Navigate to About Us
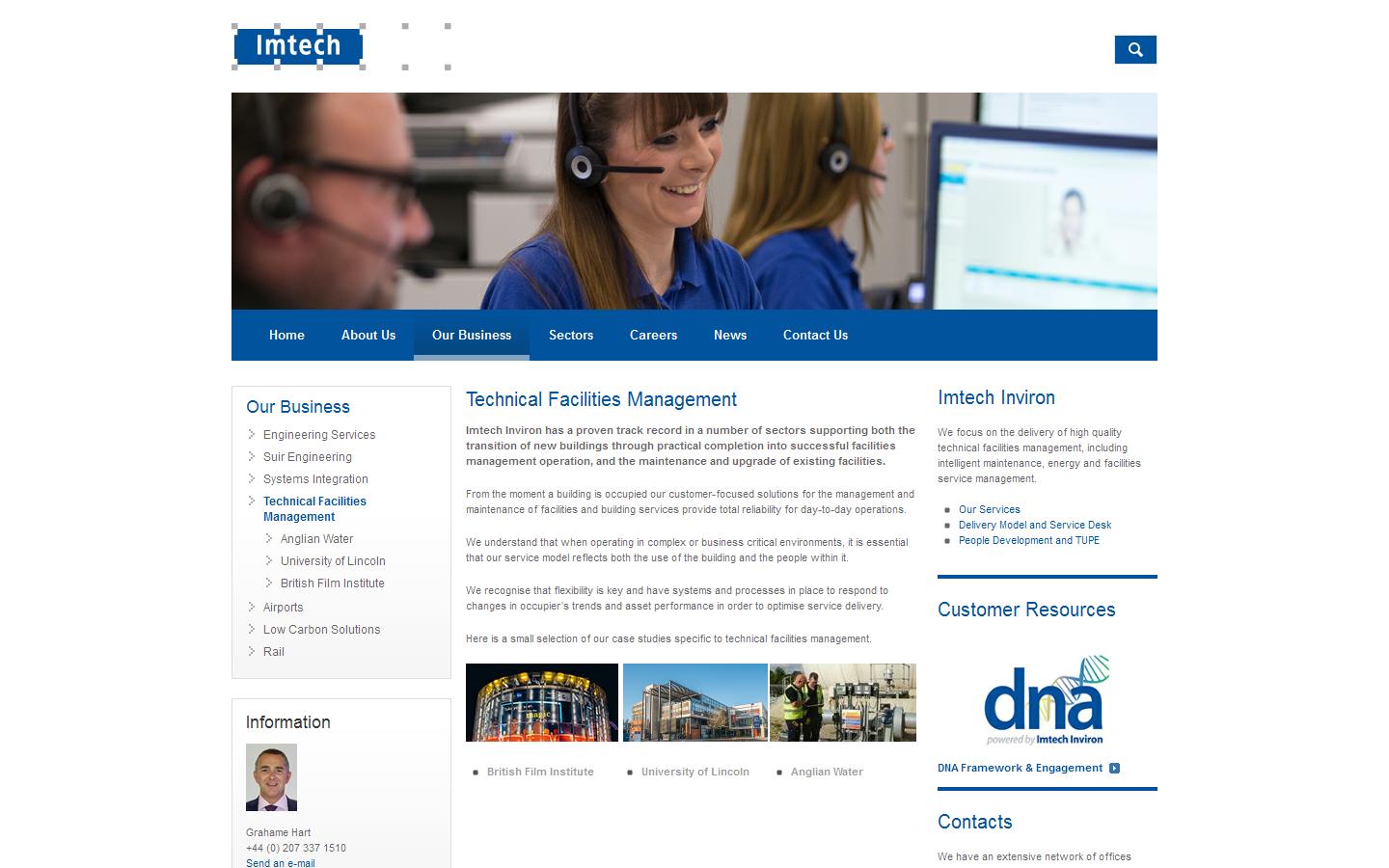 (368, 335)
